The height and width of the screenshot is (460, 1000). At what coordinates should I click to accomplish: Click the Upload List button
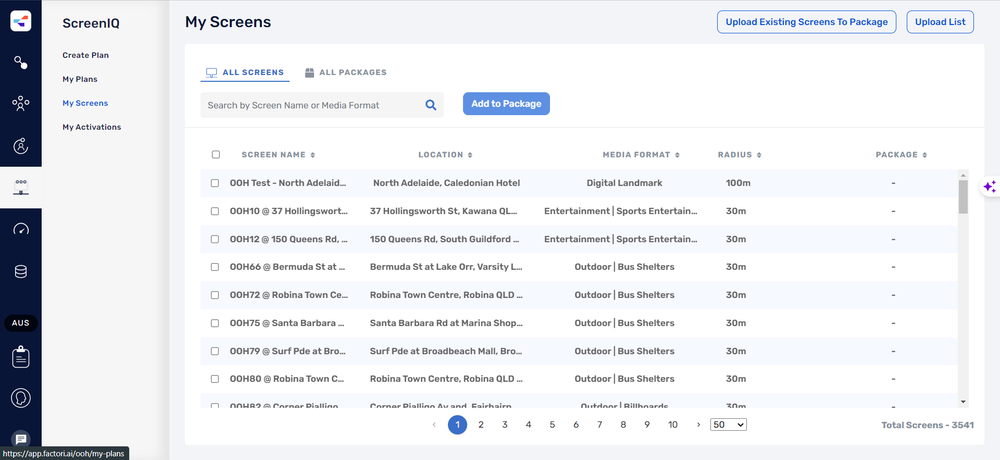click(x=940, y=22)
